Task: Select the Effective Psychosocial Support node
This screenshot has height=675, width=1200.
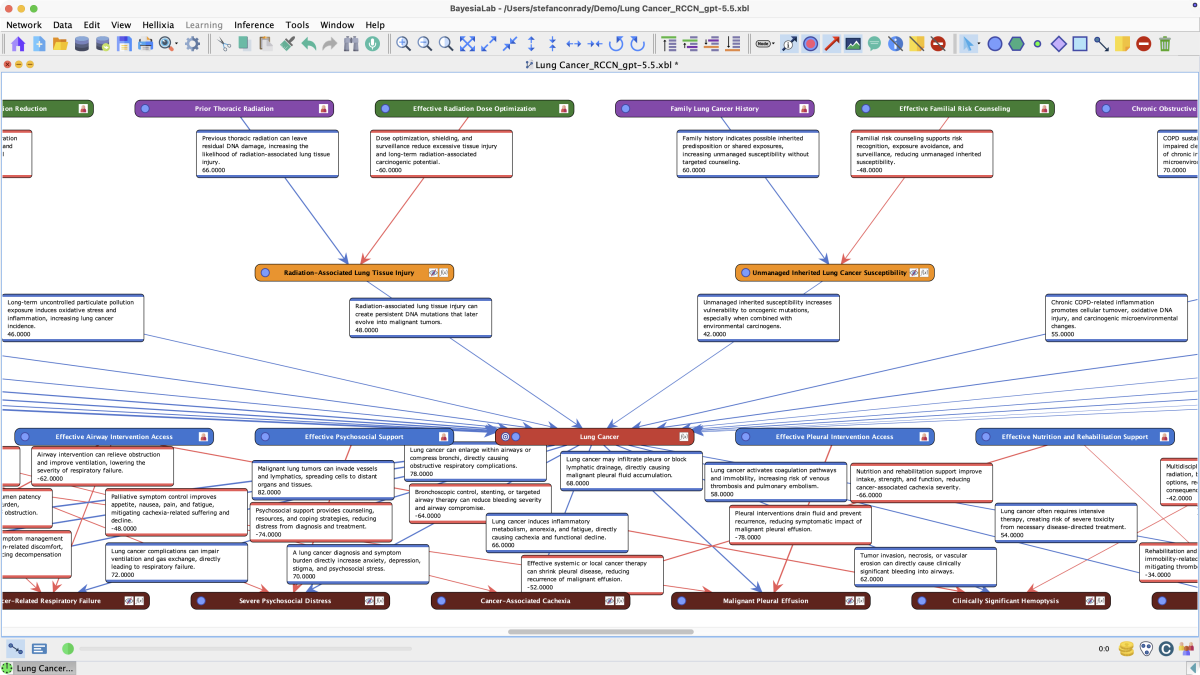Action: coord(354,437)
